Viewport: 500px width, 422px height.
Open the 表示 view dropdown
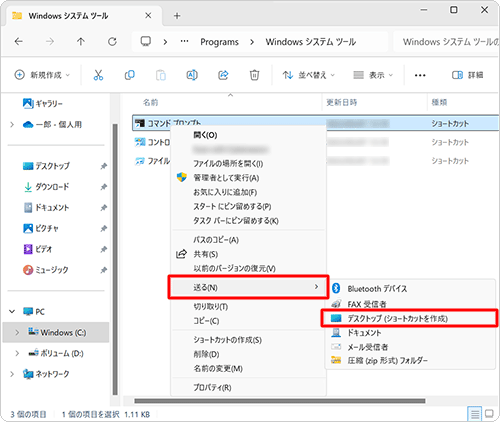pos(373,75)
